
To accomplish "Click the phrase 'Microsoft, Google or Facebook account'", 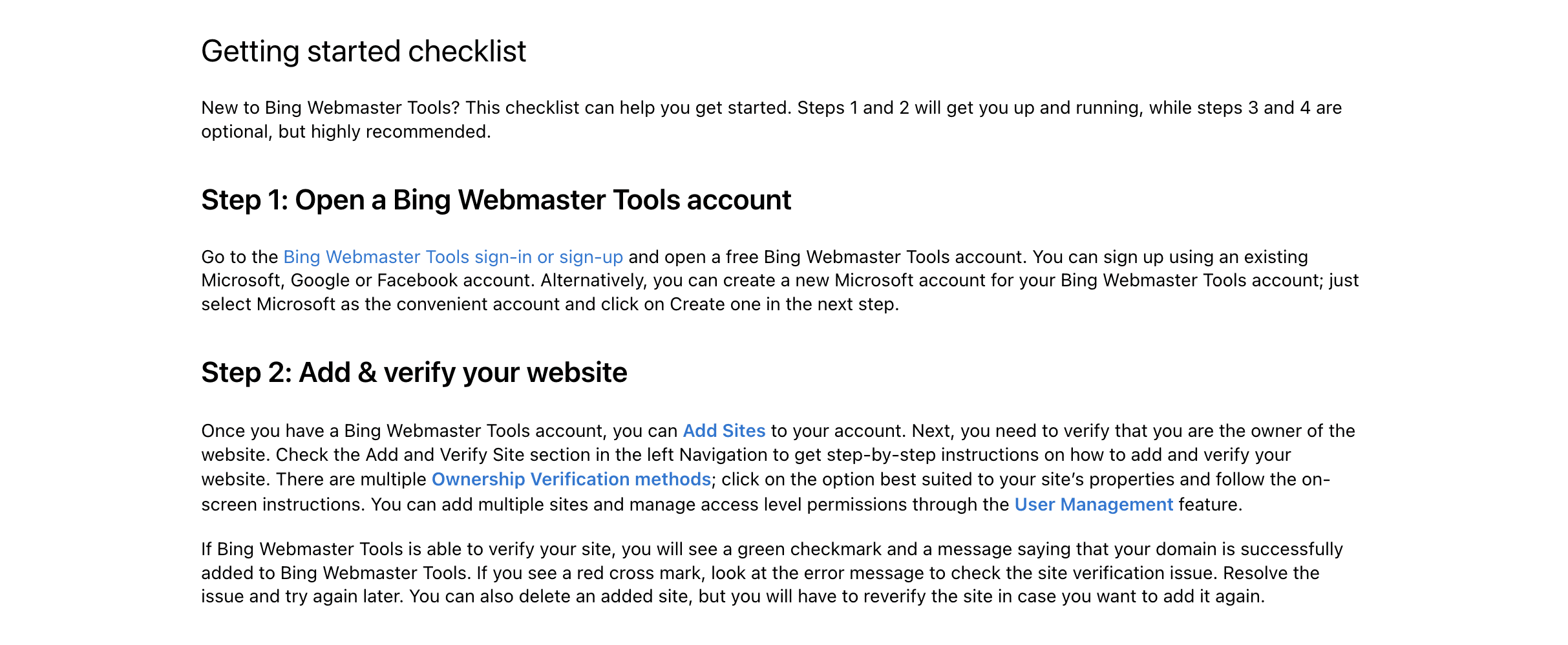I will pos(368,280).
